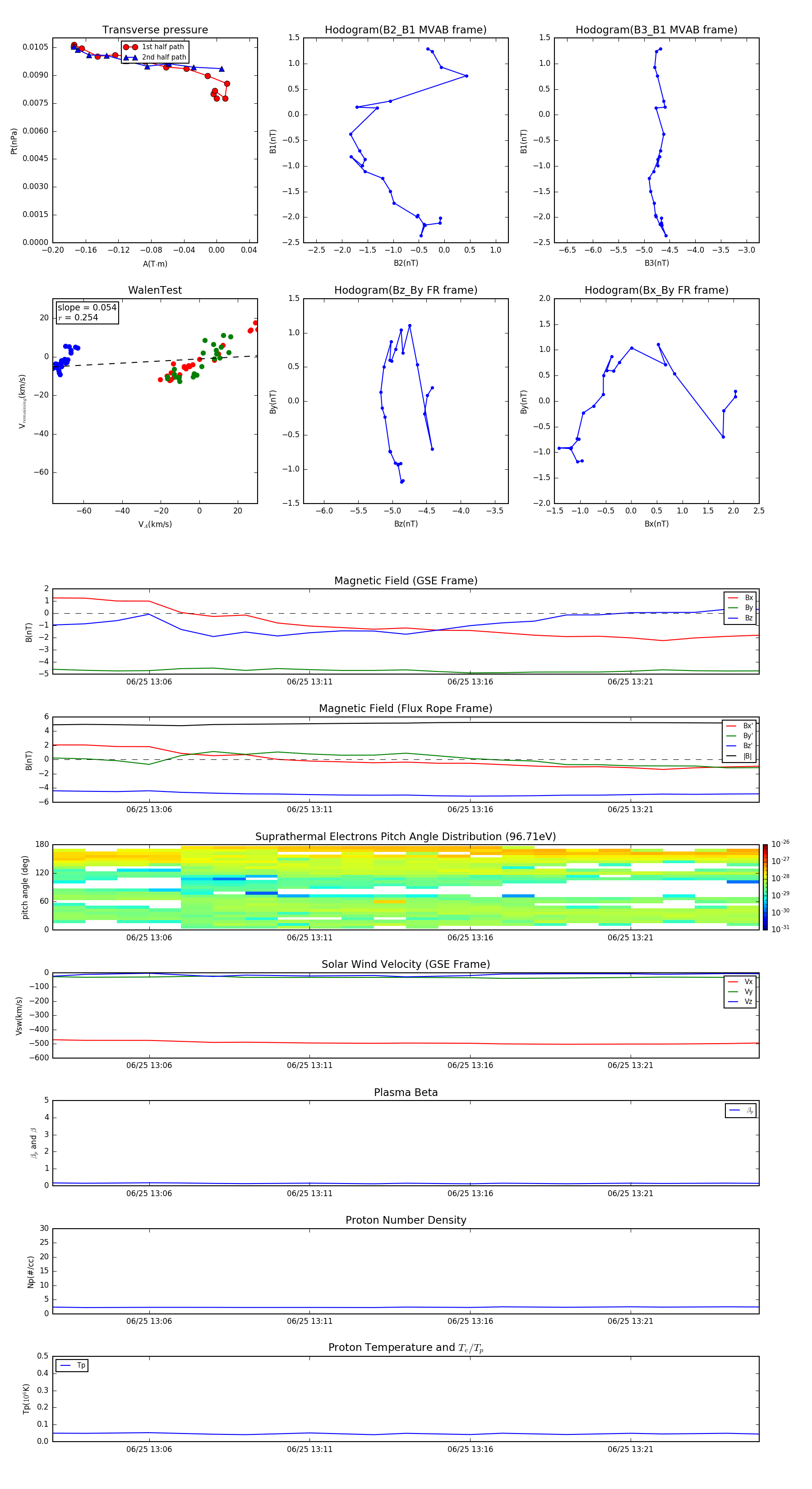Screen dimensions: 812x1489
Task: Click 'B2(nT)' x-axis label
Action: (x=406, y=263)
